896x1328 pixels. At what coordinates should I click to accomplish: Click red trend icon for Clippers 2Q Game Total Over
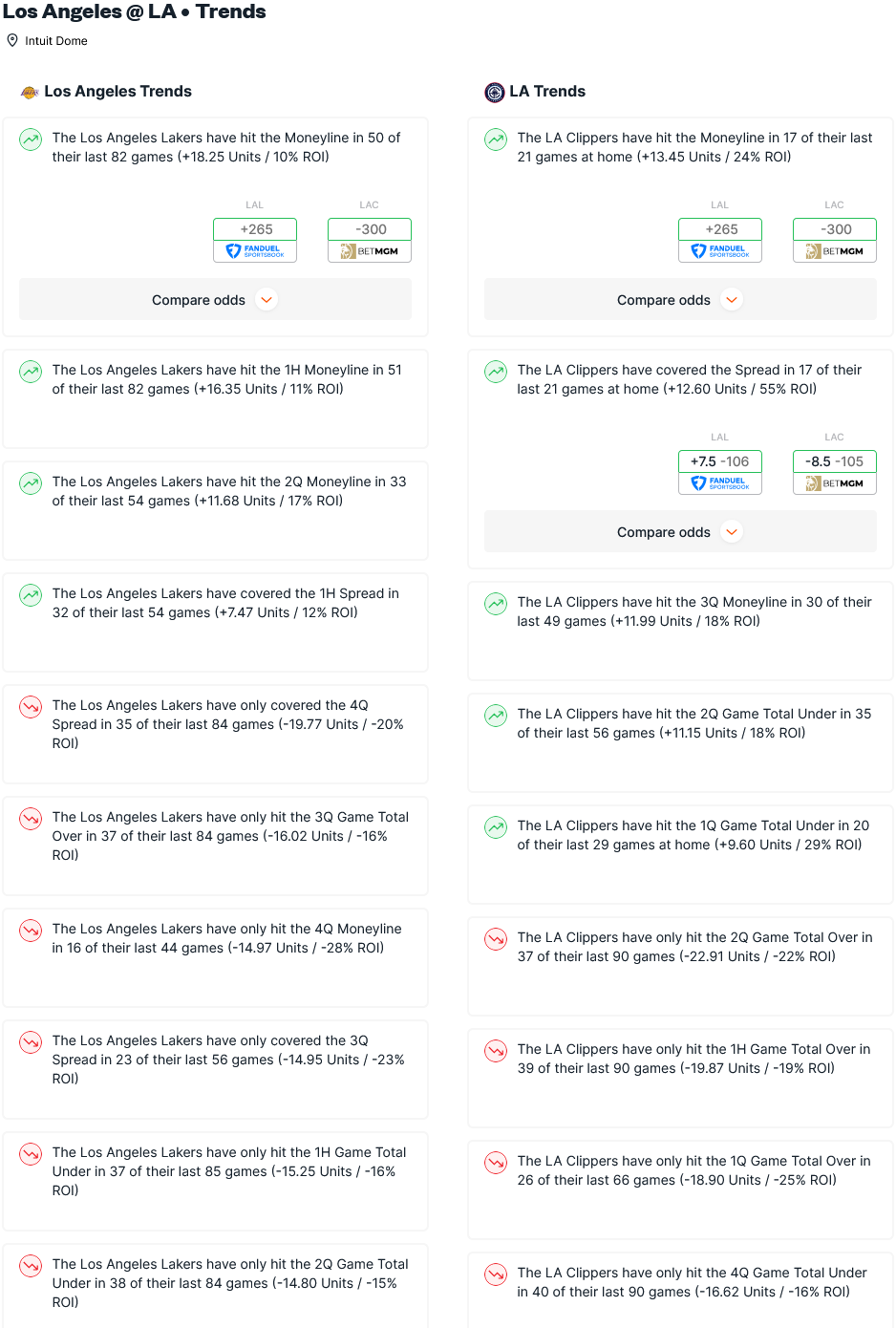[496, 939]
